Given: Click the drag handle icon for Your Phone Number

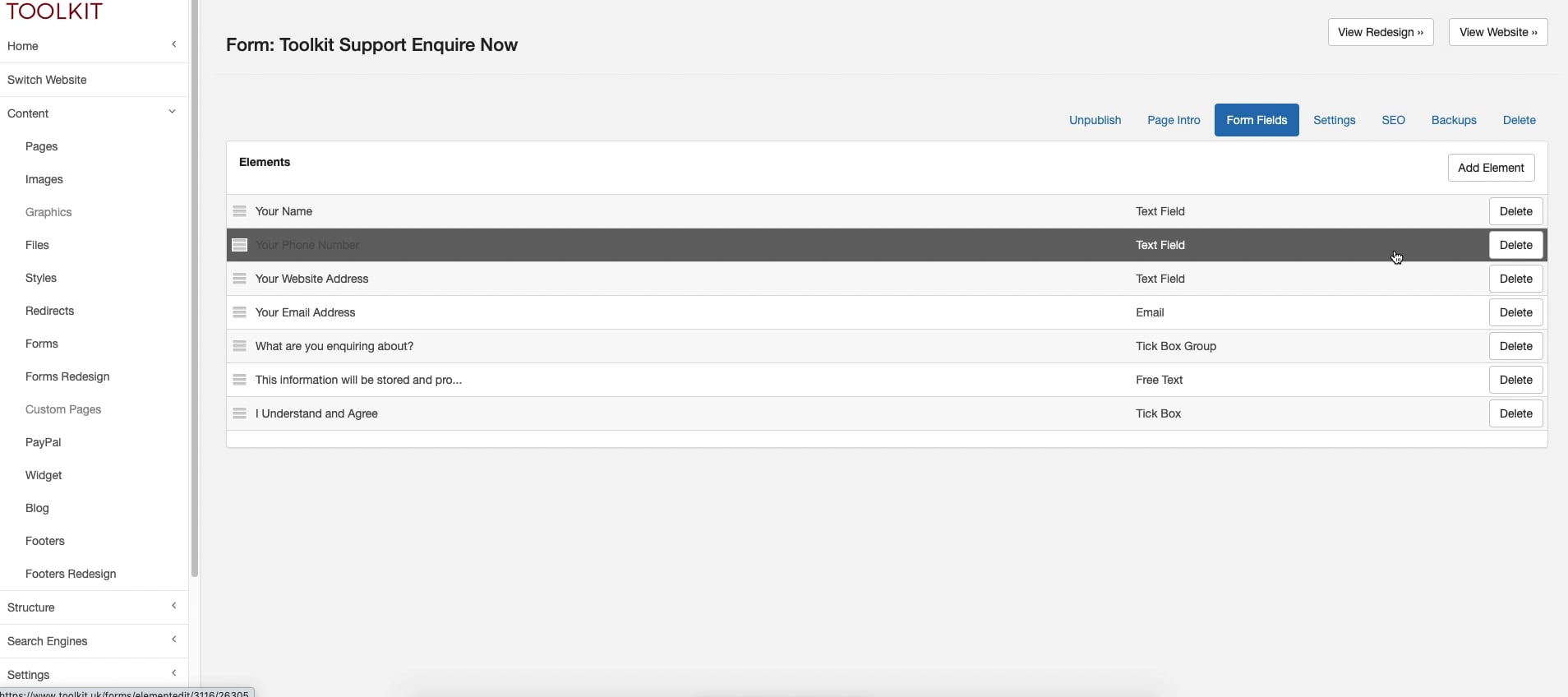Looking at the screenshot, I should click(239, 245).
